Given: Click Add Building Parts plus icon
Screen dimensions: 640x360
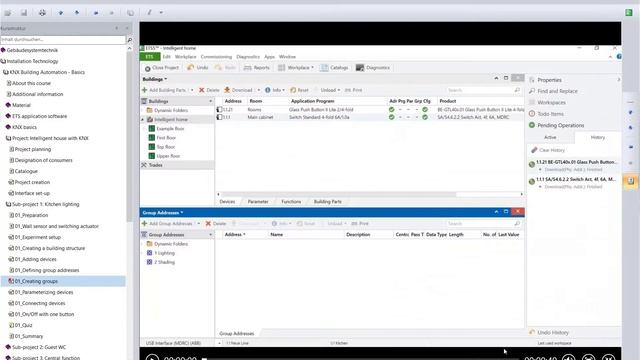Looking at the screenshot, I should click(x=144, y=90).
